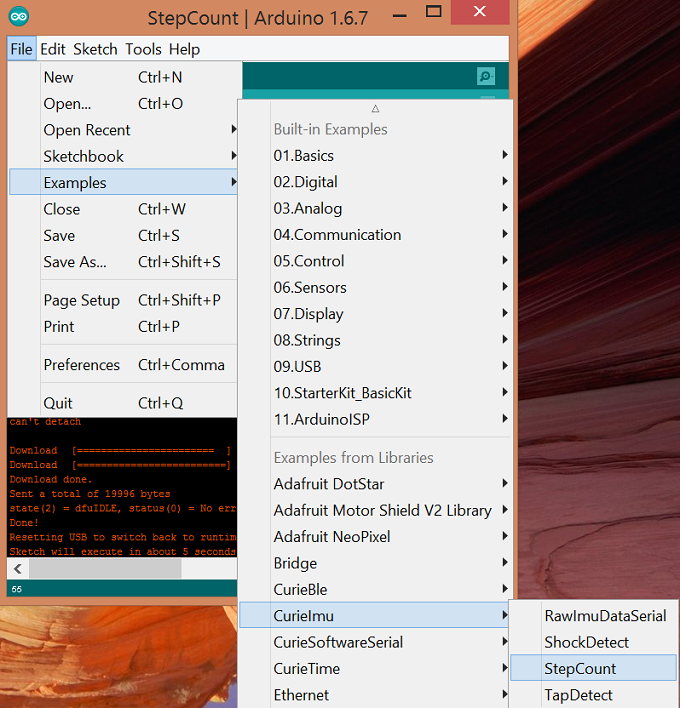
Task: Open Preferences from the File menu
Action: [123, 365]
